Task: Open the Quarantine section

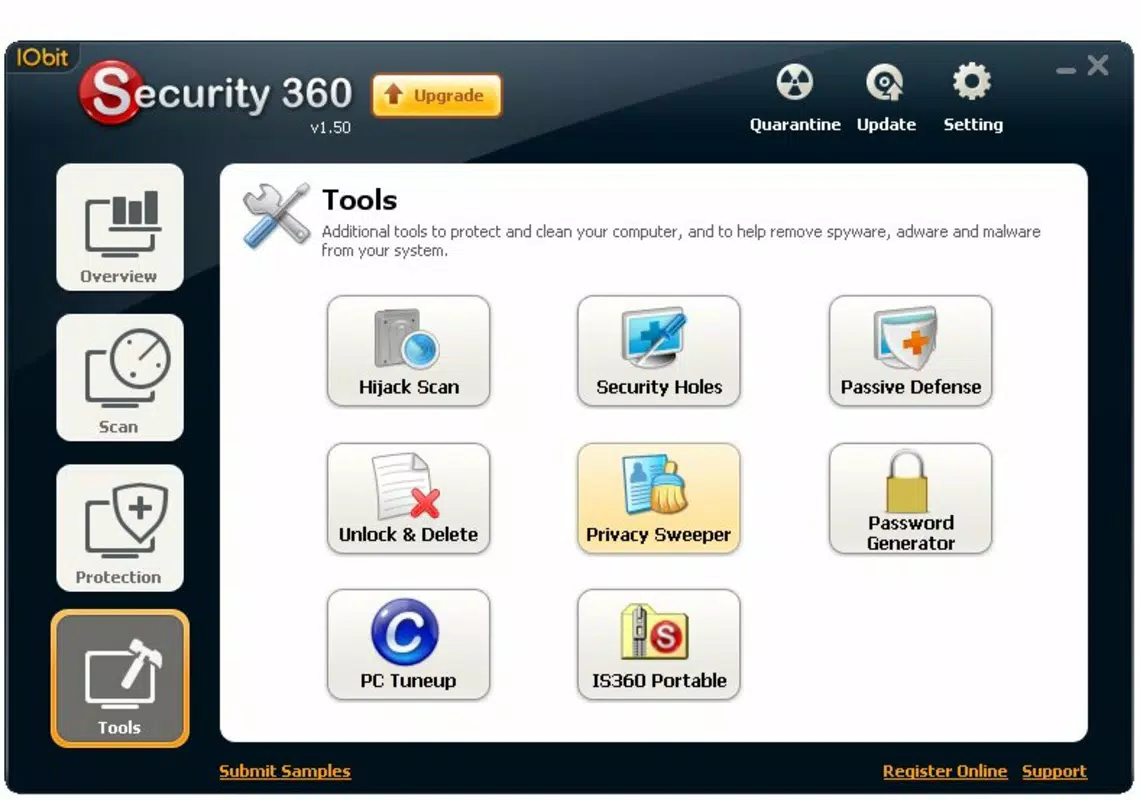Action: click(x=795, y=98)
